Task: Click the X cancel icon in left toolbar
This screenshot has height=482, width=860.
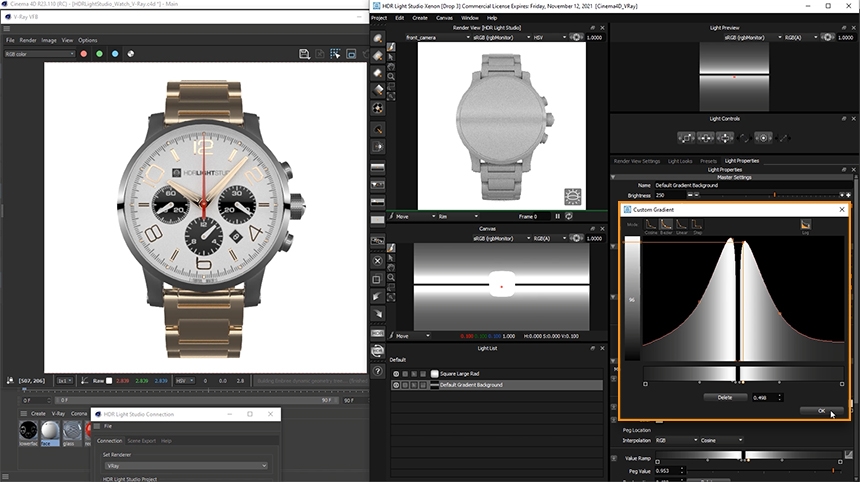Action: point(377,261)
